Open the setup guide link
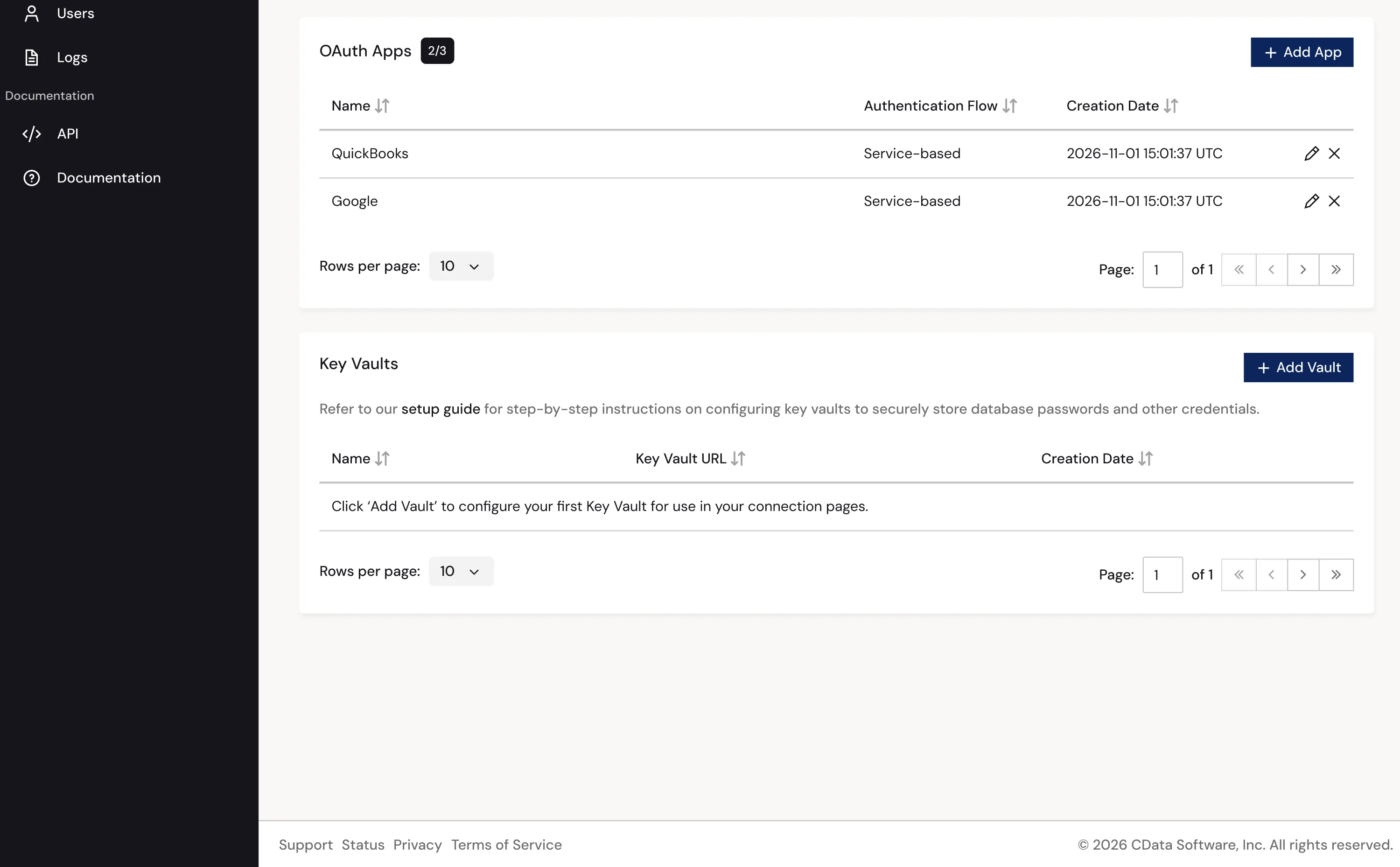Viewport: 1400px width, 867px height. (x=440, y=409)
